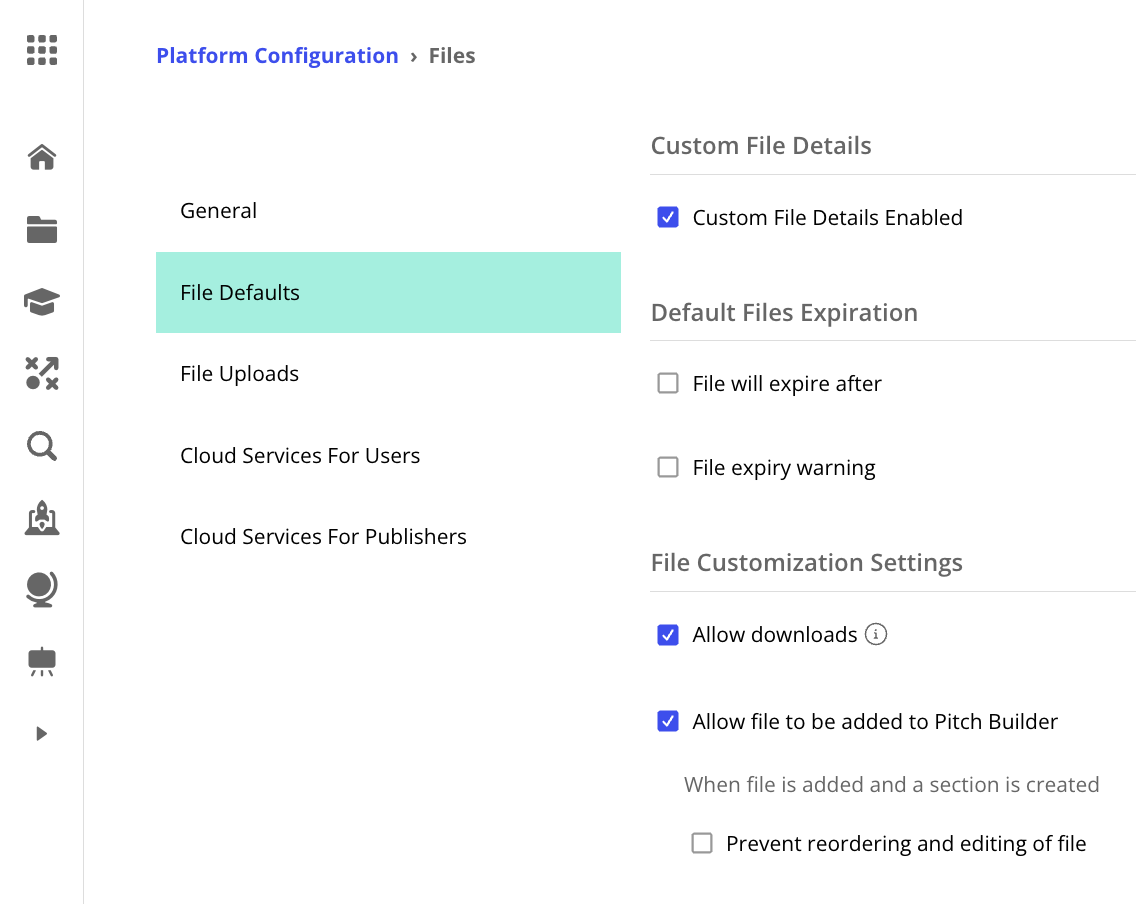Expand the sidebar with the arrow

click(41, 734)
